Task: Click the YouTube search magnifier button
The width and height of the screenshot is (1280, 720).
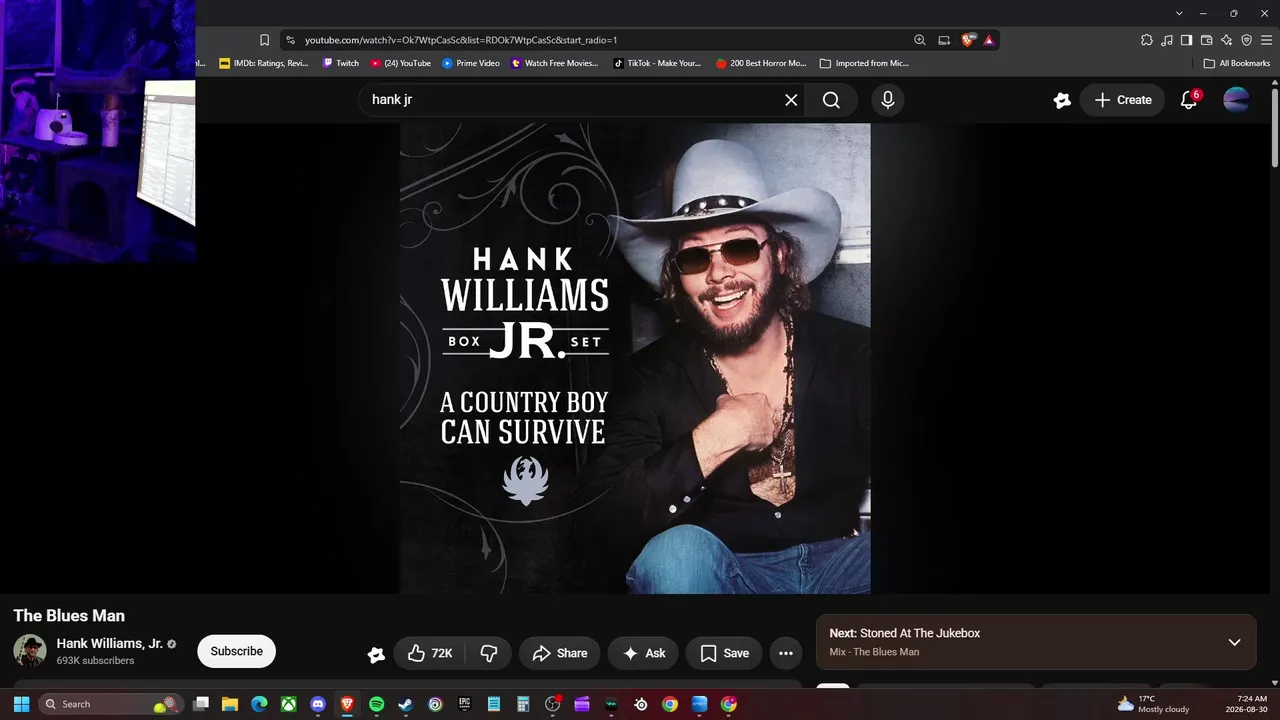Action: [831, 100]
